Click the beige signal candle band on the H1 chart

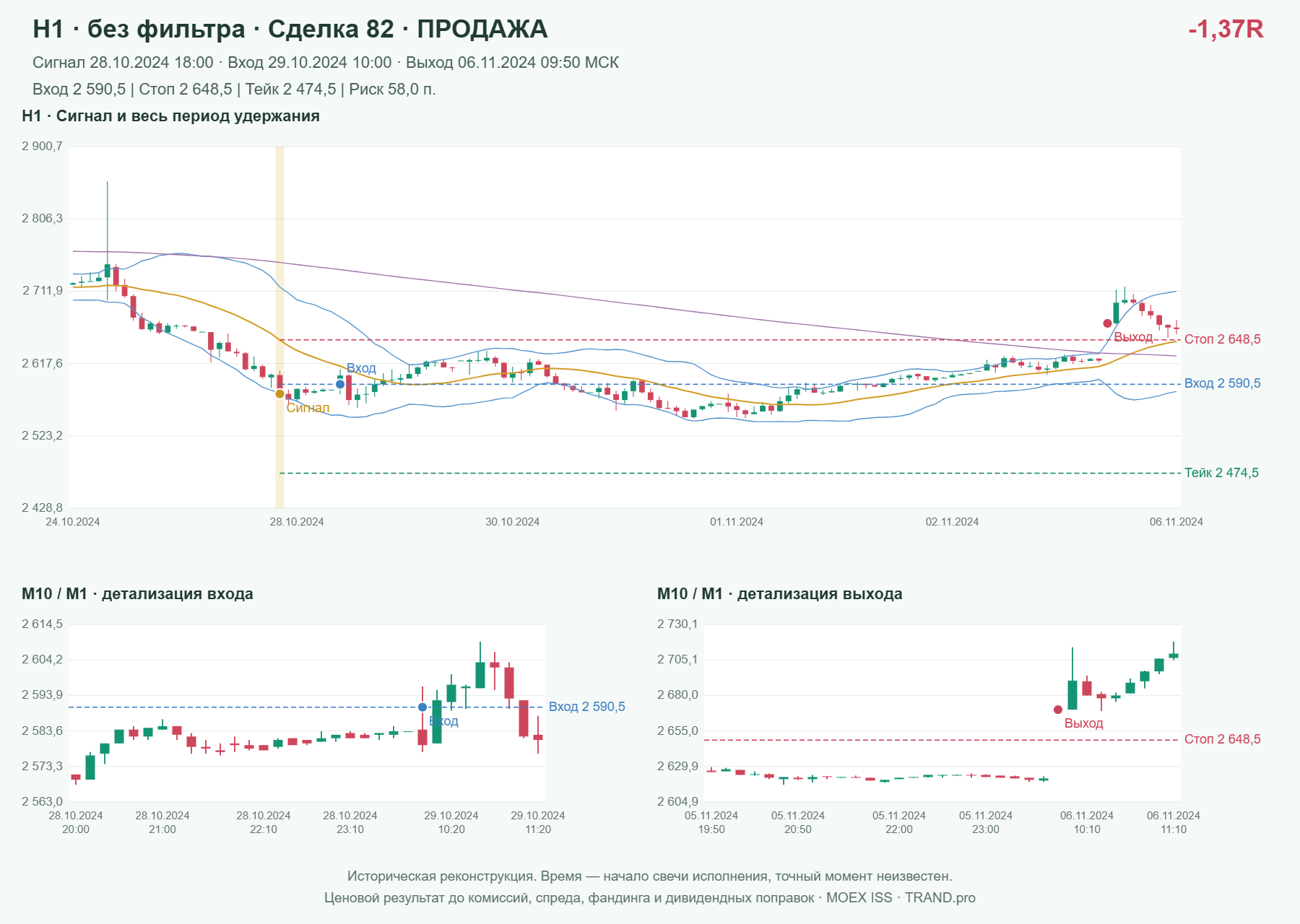click(x=279, y=327)
